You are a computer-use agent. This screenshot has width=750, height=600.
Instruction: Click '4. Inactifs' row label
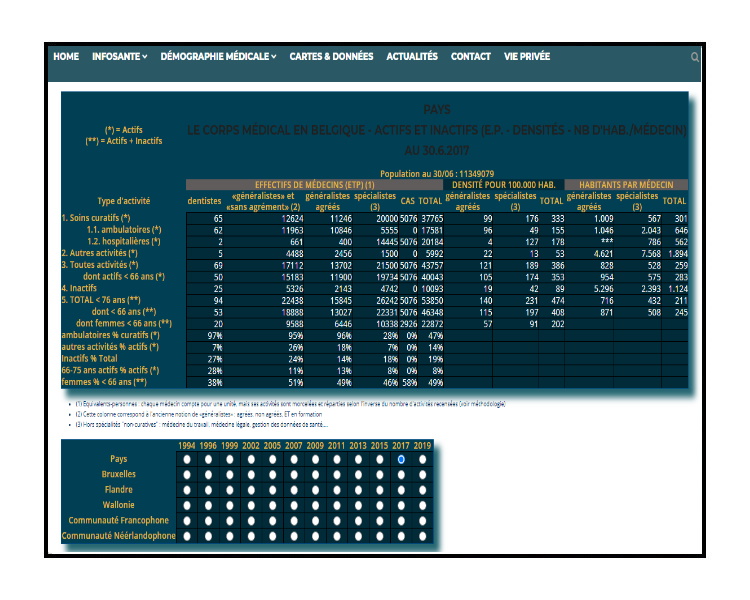pyautogui.click(x=79, y=288)
